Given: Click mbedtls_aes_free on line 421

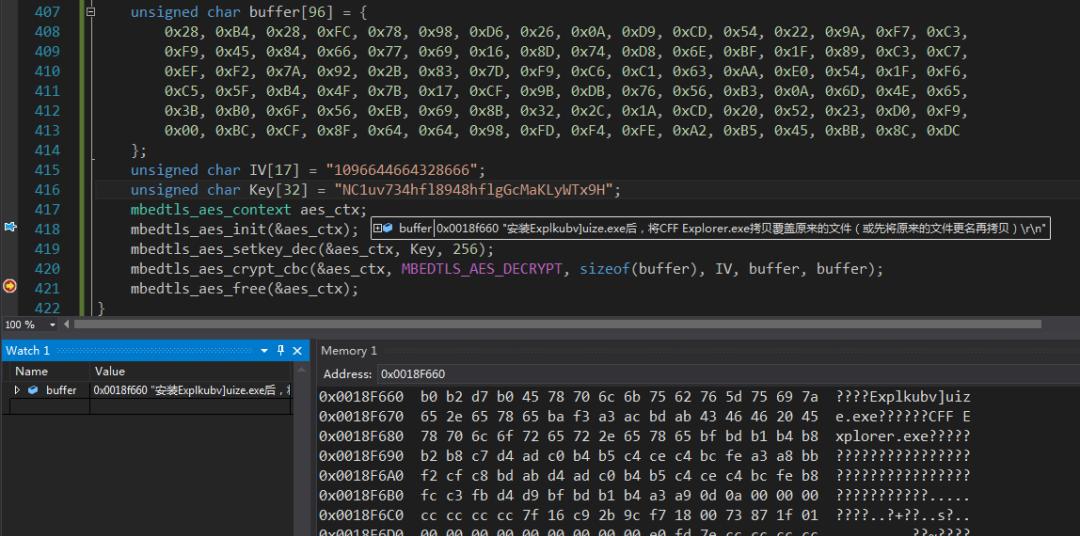Looking at the screenshot, I should tap(198, 289).
